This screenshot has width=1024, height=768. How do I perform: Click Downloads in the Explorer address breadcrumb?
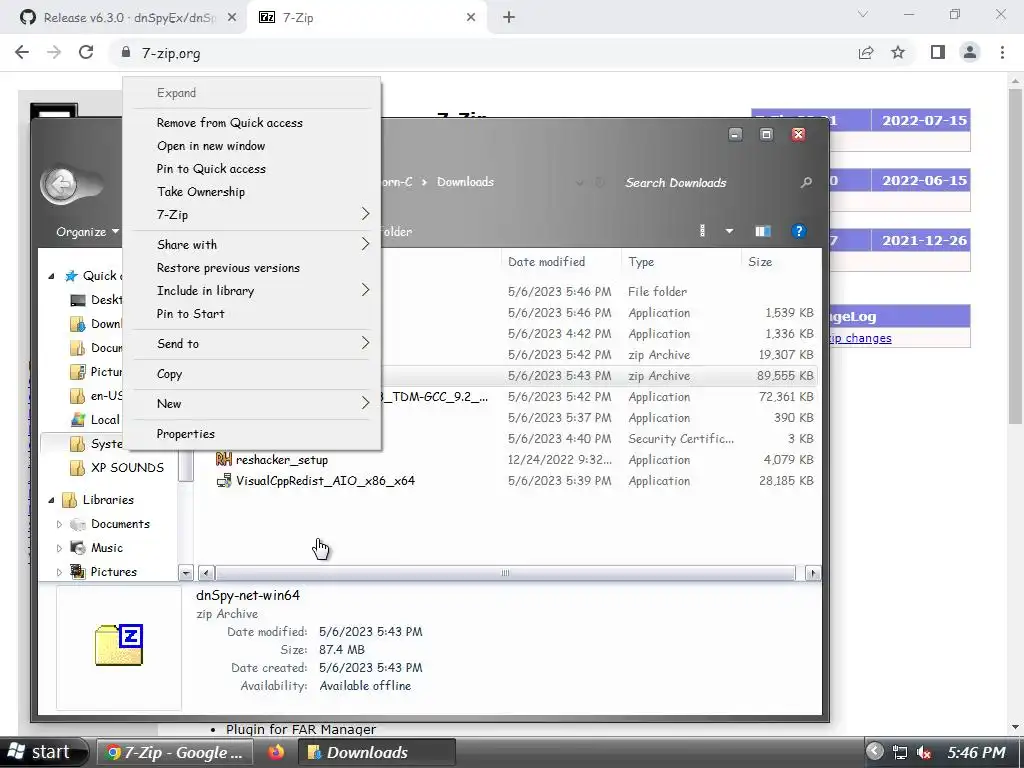click(465, 182)
